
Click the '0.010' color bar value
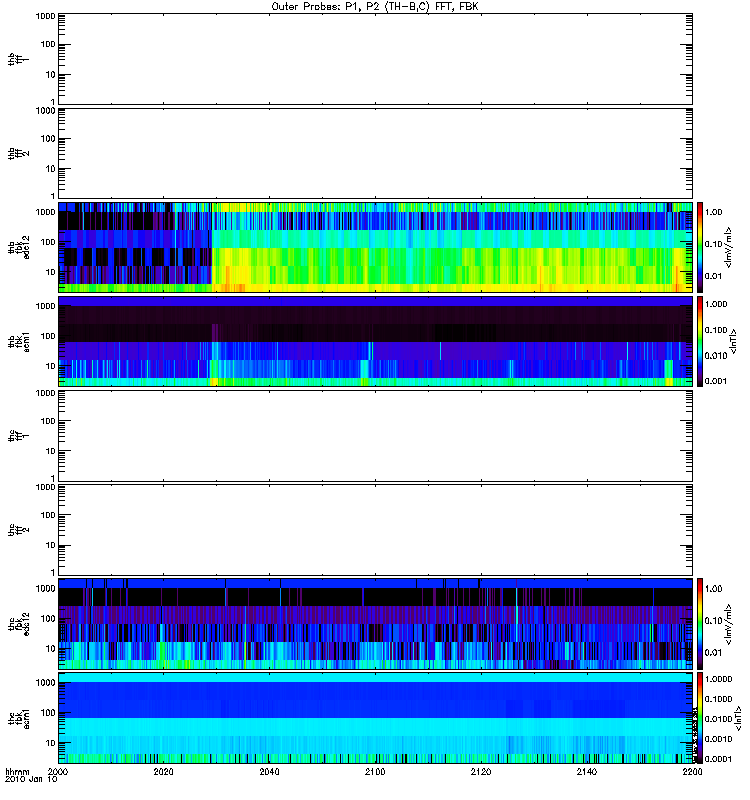pos(716,356)
